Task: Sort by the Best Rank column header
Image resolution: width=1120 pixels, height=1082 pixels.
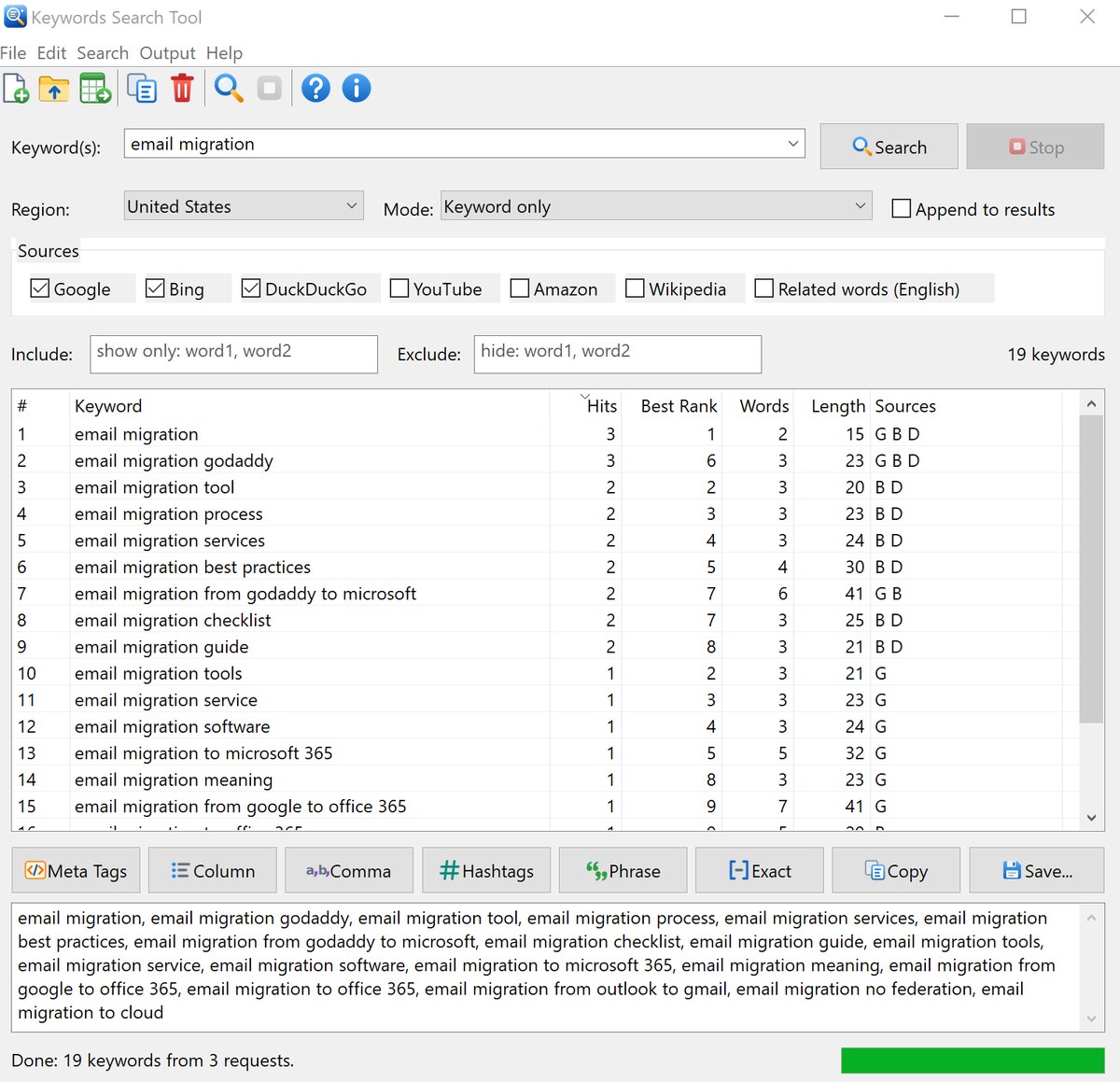Action: [672, 406]
